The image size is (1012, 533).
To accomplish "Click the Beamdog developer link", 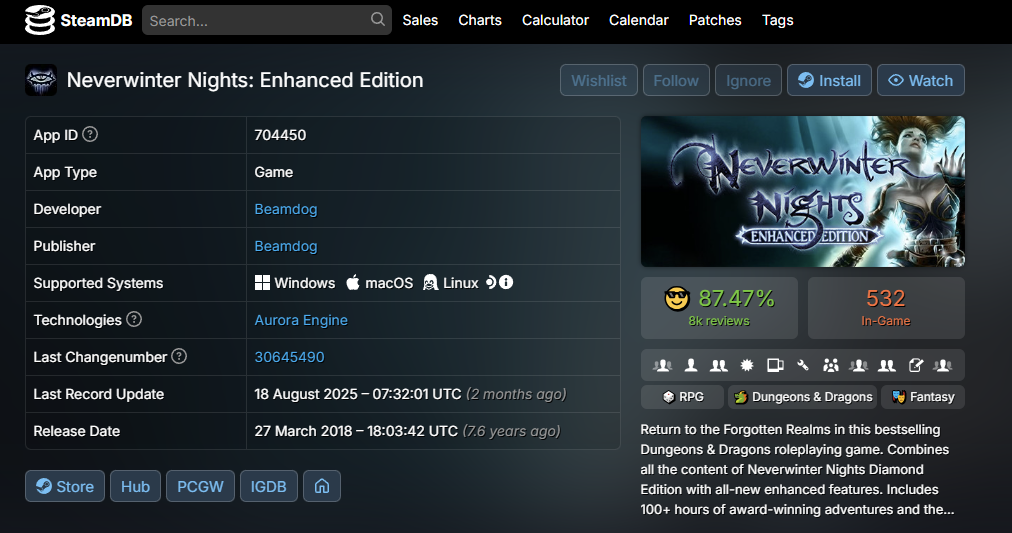I will point(286,209).
